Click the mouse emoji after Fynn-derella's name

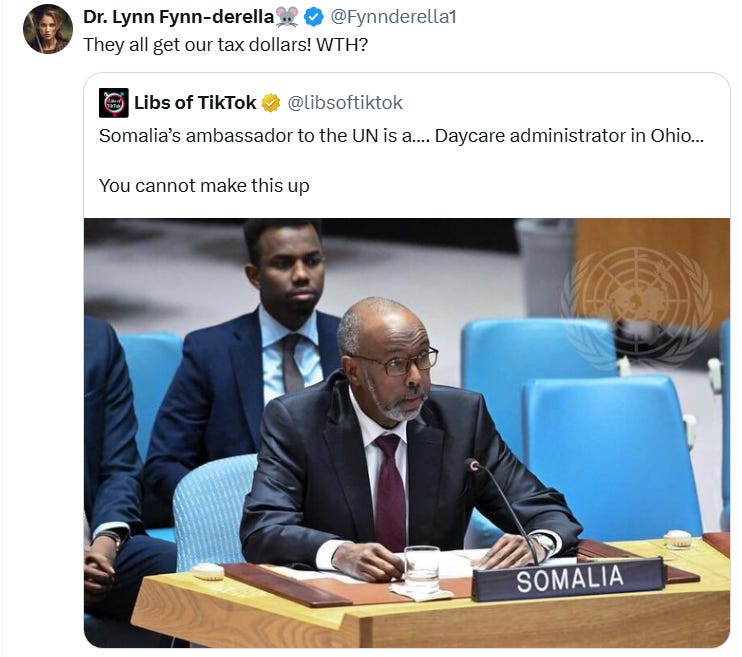[287, 17]
